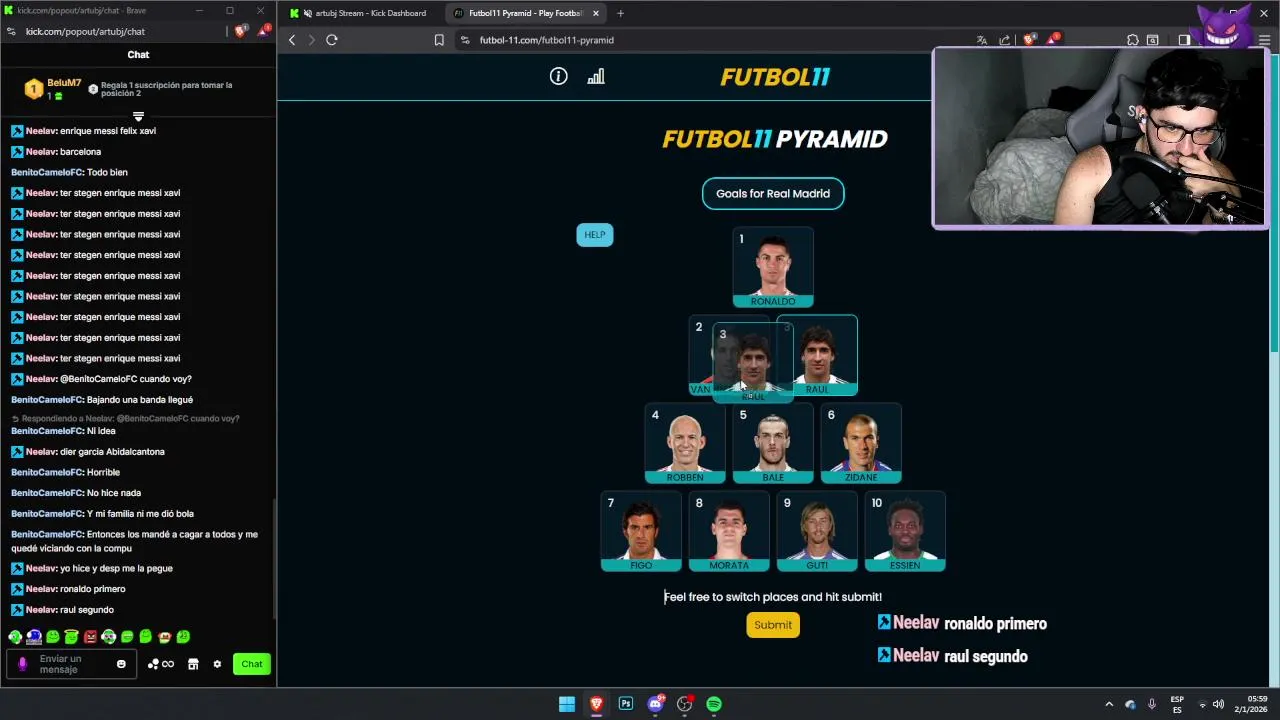Close the Futbol11 Pyramid tab
This screenshot has width=1280, height=720.
point(596,13)
